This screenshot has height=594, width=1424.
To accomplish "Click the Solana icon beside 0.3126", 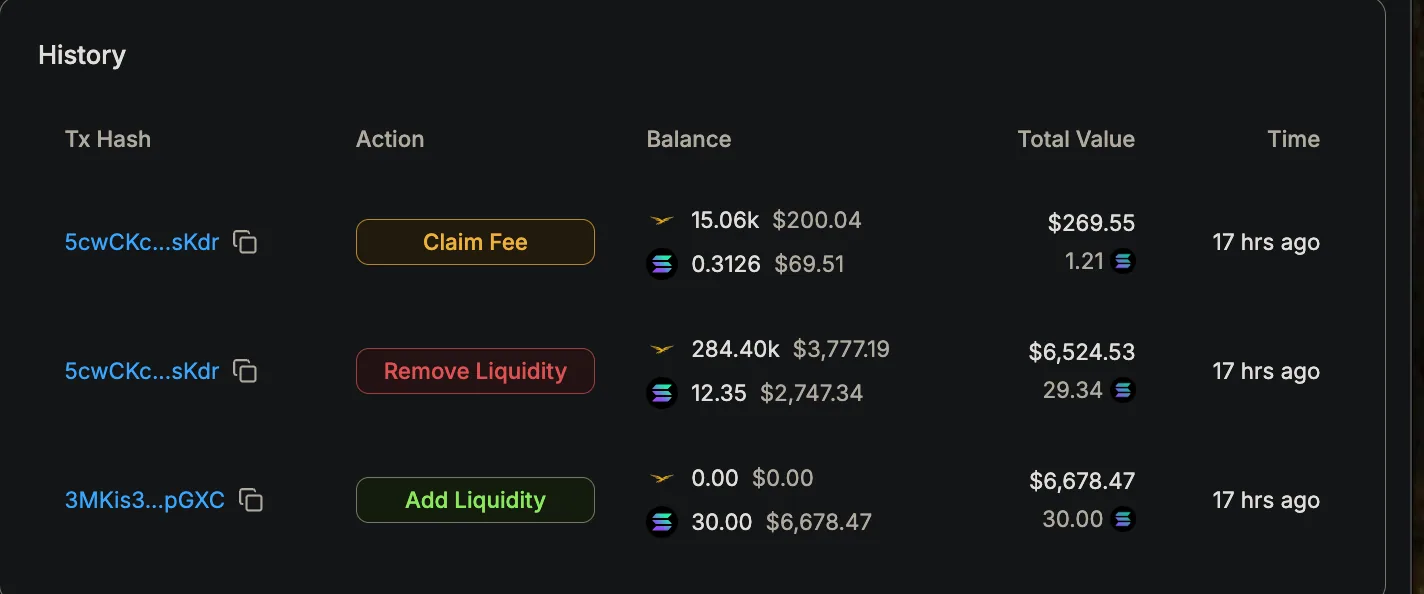I will 661,264.
